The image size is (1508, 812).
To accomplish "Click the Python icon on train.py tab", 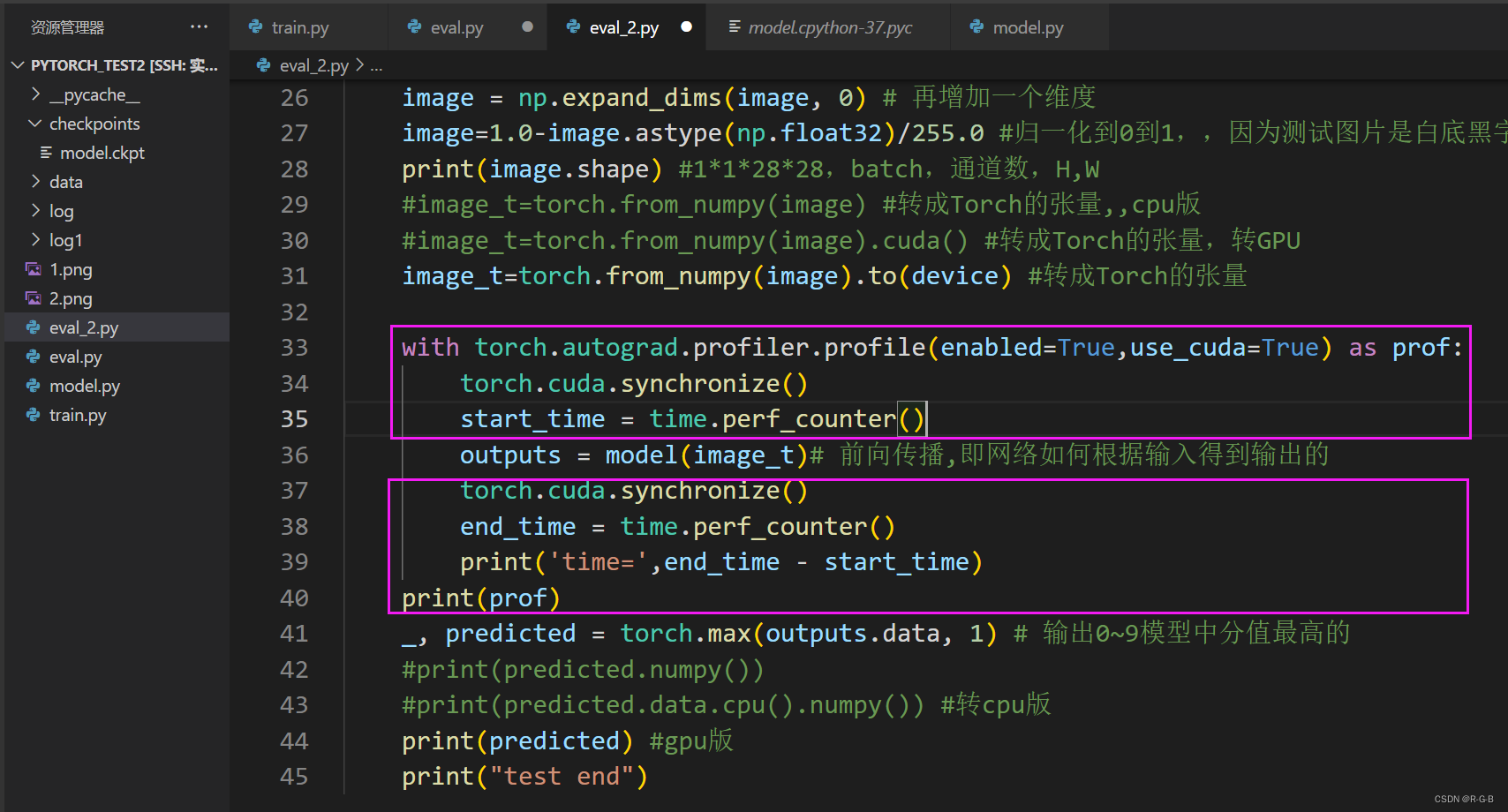I will coord(255,27).
